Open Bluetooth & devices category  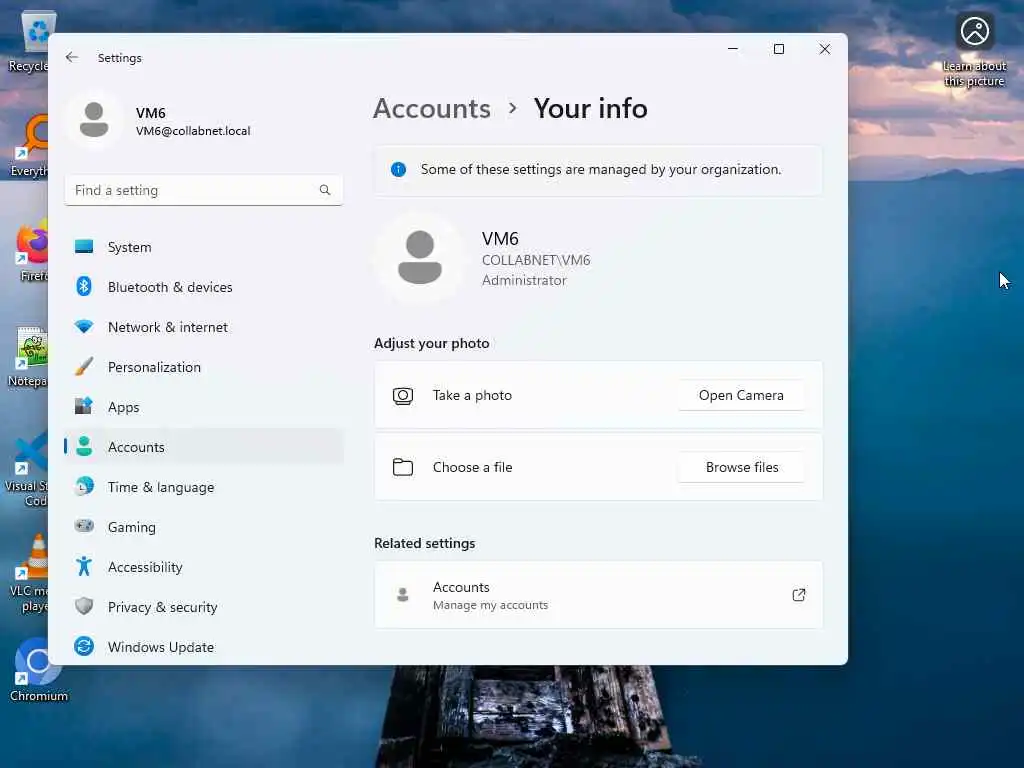coord(204,287)
